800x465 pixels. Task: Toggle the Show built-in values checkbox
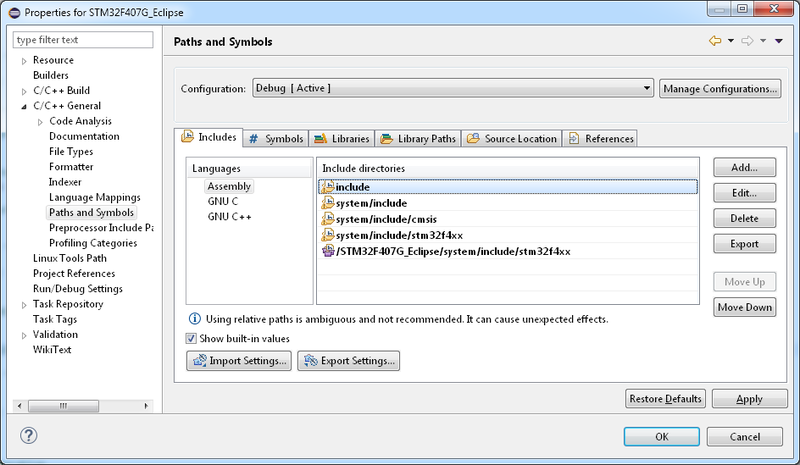coord(192,338)
